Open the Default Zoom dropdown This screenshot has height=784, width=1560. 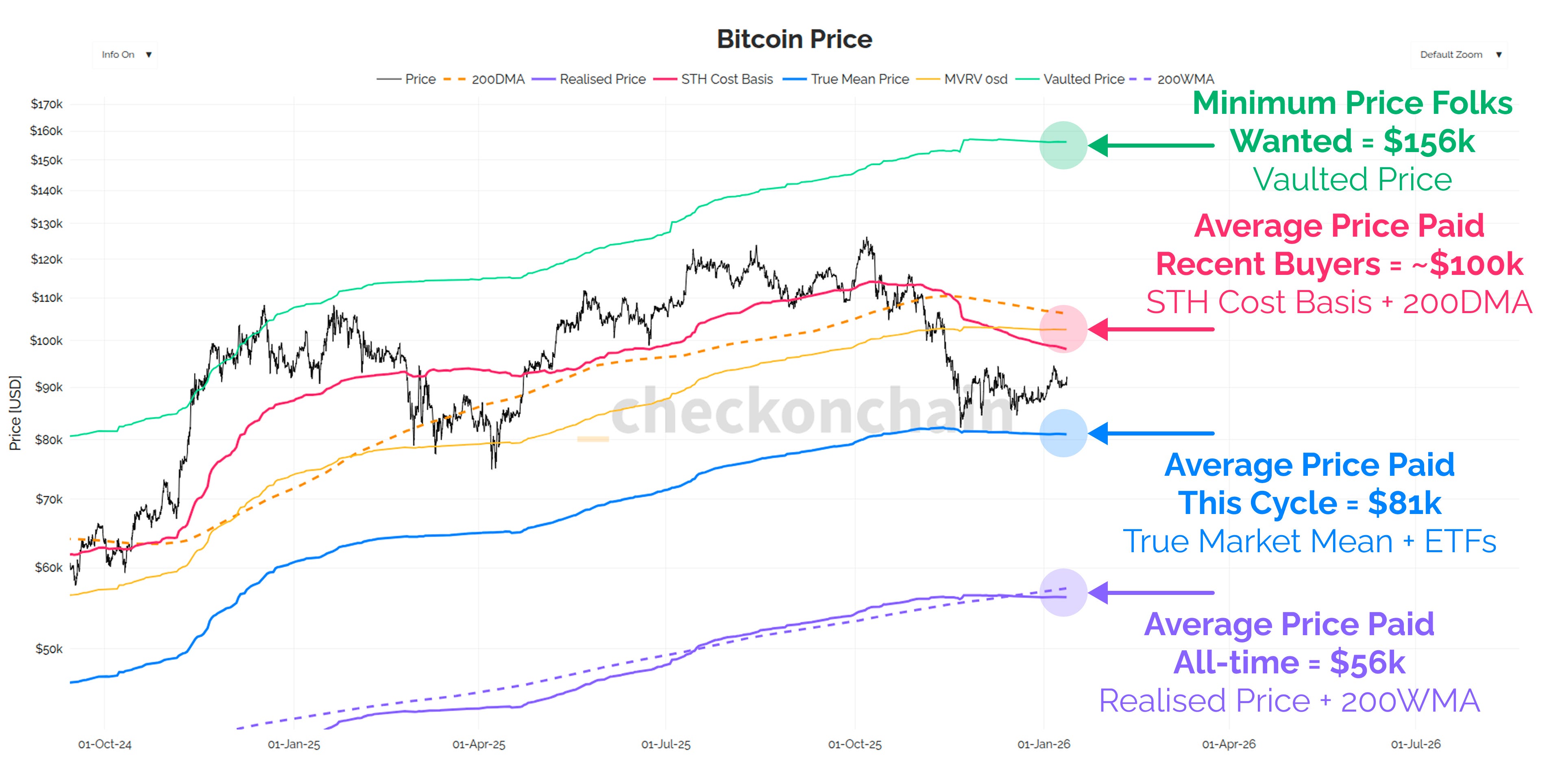coord(1458,54)
